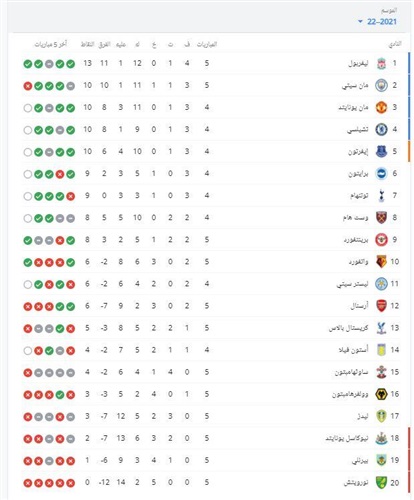
Task: Click the Liverpool club crest
Action: coord(381,63)
